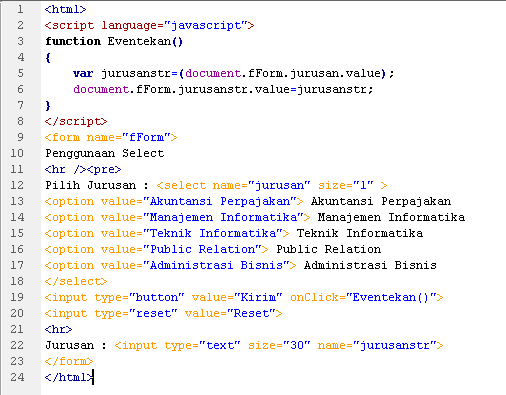Click the text Penggunaan Select
This screenshot has height=395, width=506.
105,153
